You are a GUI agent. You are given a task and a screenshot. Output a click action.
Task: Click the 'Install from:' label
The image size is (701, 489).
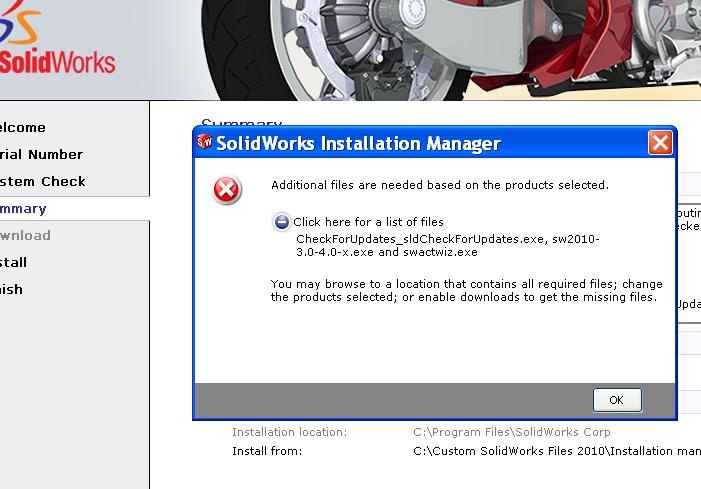click(267, 451)
